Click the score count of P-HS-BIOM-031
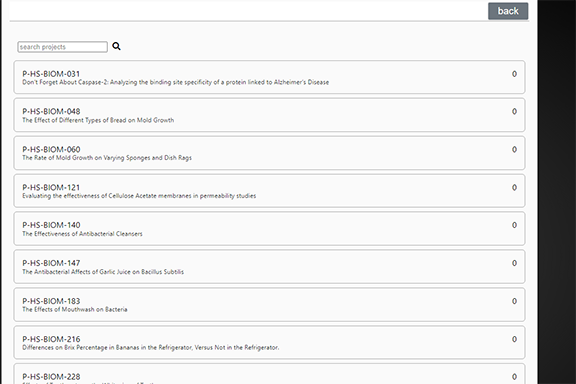The height and width of the screenshot is (384, 576). pos(514,74)
